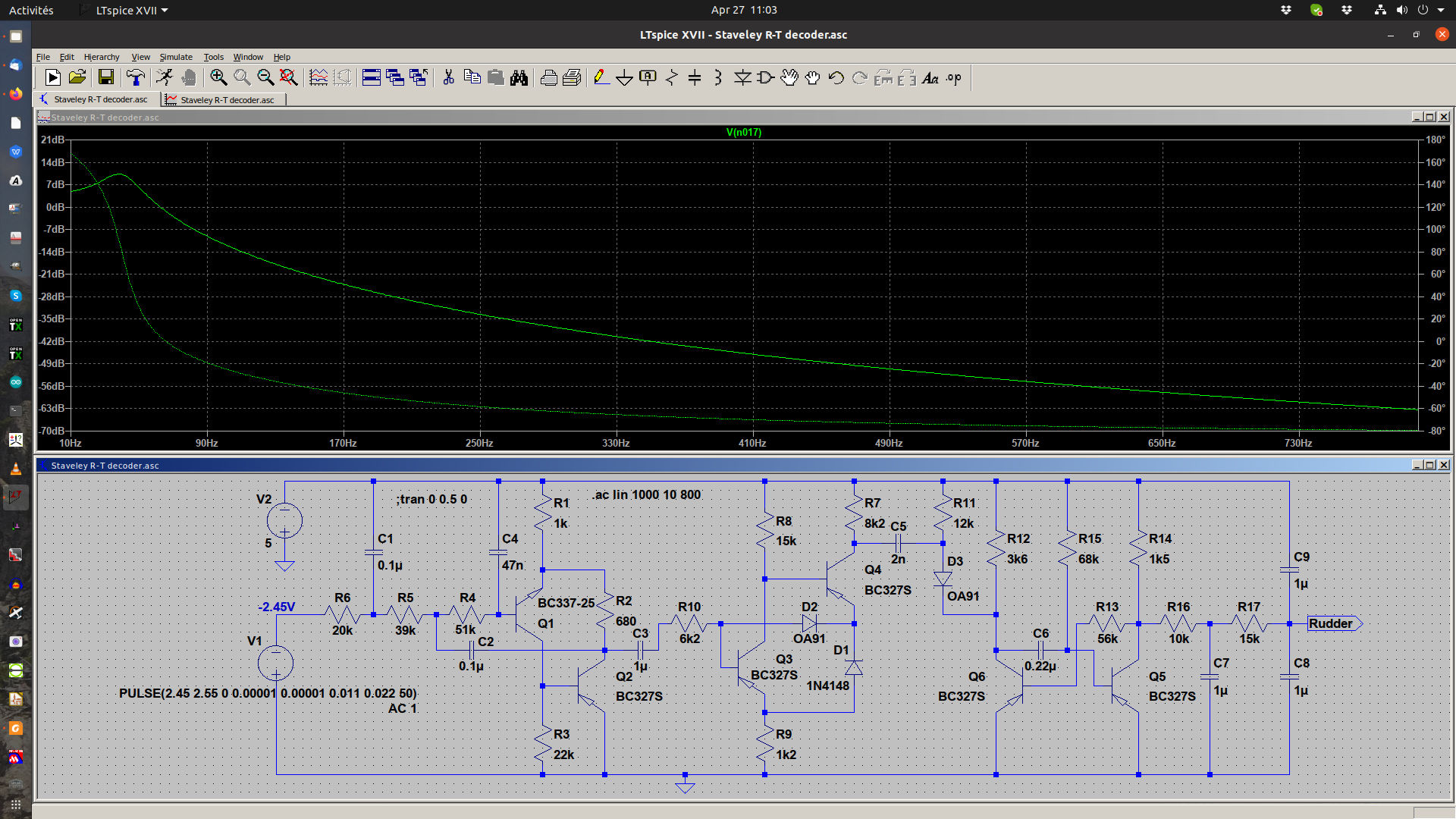
Task: Select the Draw Wire pencil tool
Action: (x=601, y=77)
